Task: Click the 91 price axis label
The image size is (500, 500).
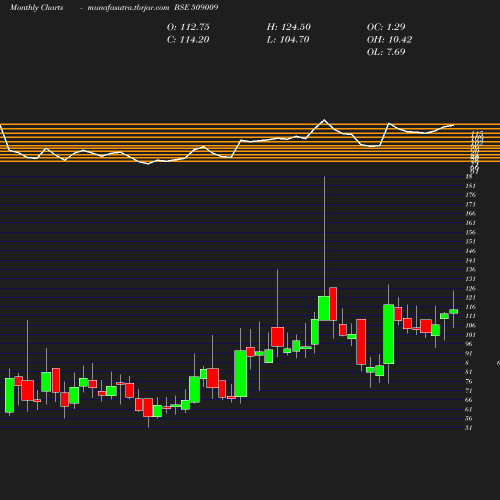Action: [469, 353]
